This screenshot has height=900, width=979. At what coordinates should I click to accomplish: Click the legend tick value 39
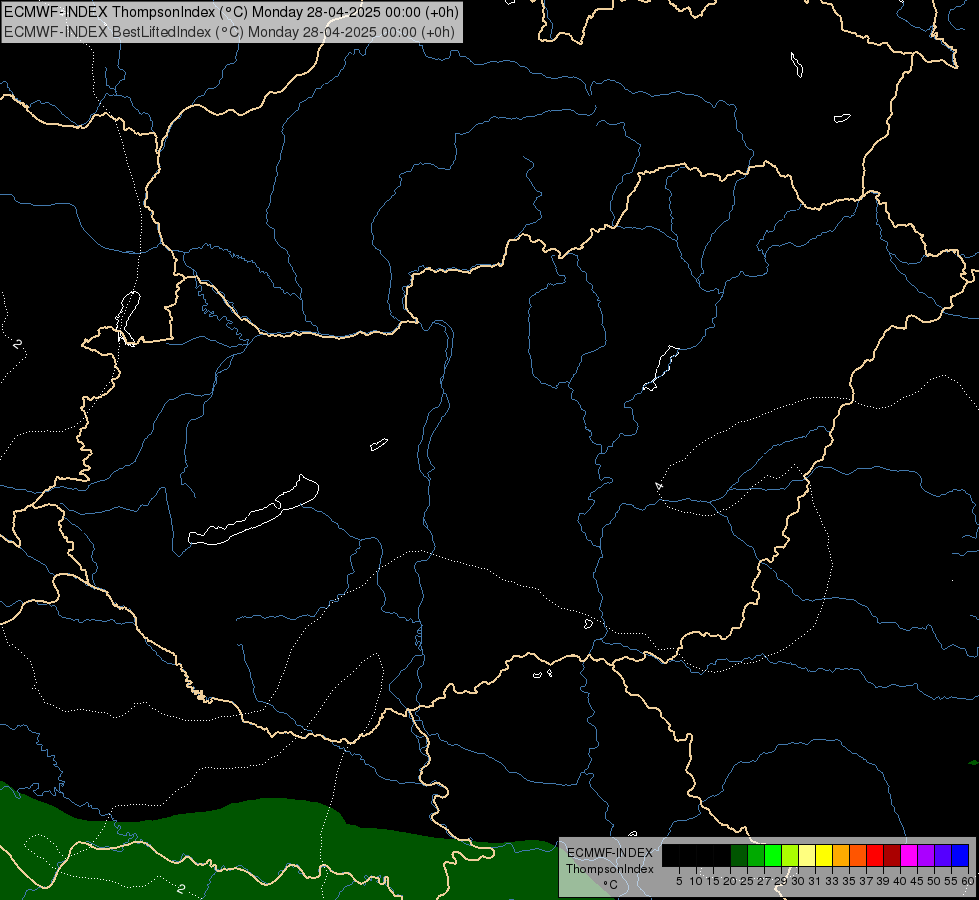883,881
